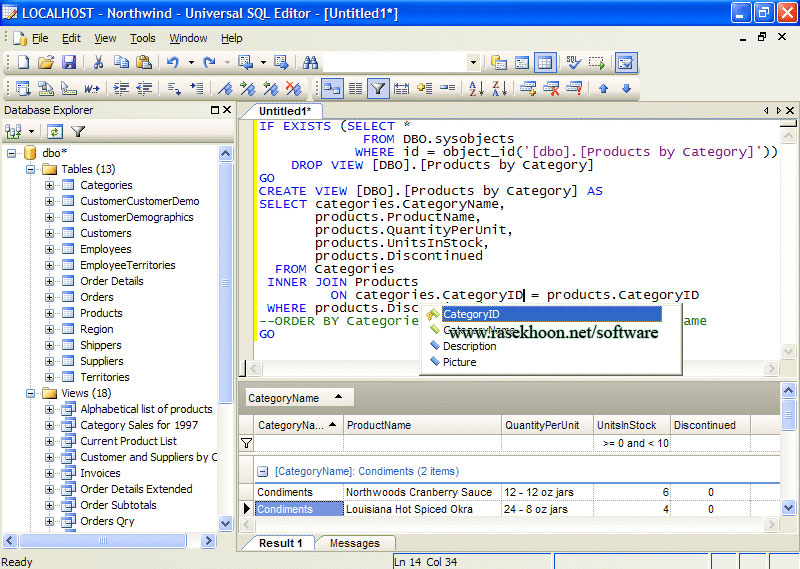This screenshot has height=569, width=800.
Task: Switch to the Messages tab
Action: 355,543
